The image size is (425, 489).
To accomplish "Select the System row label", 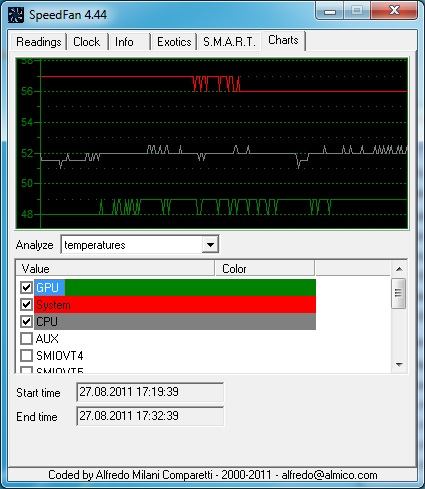I will [x=53, y=305].
